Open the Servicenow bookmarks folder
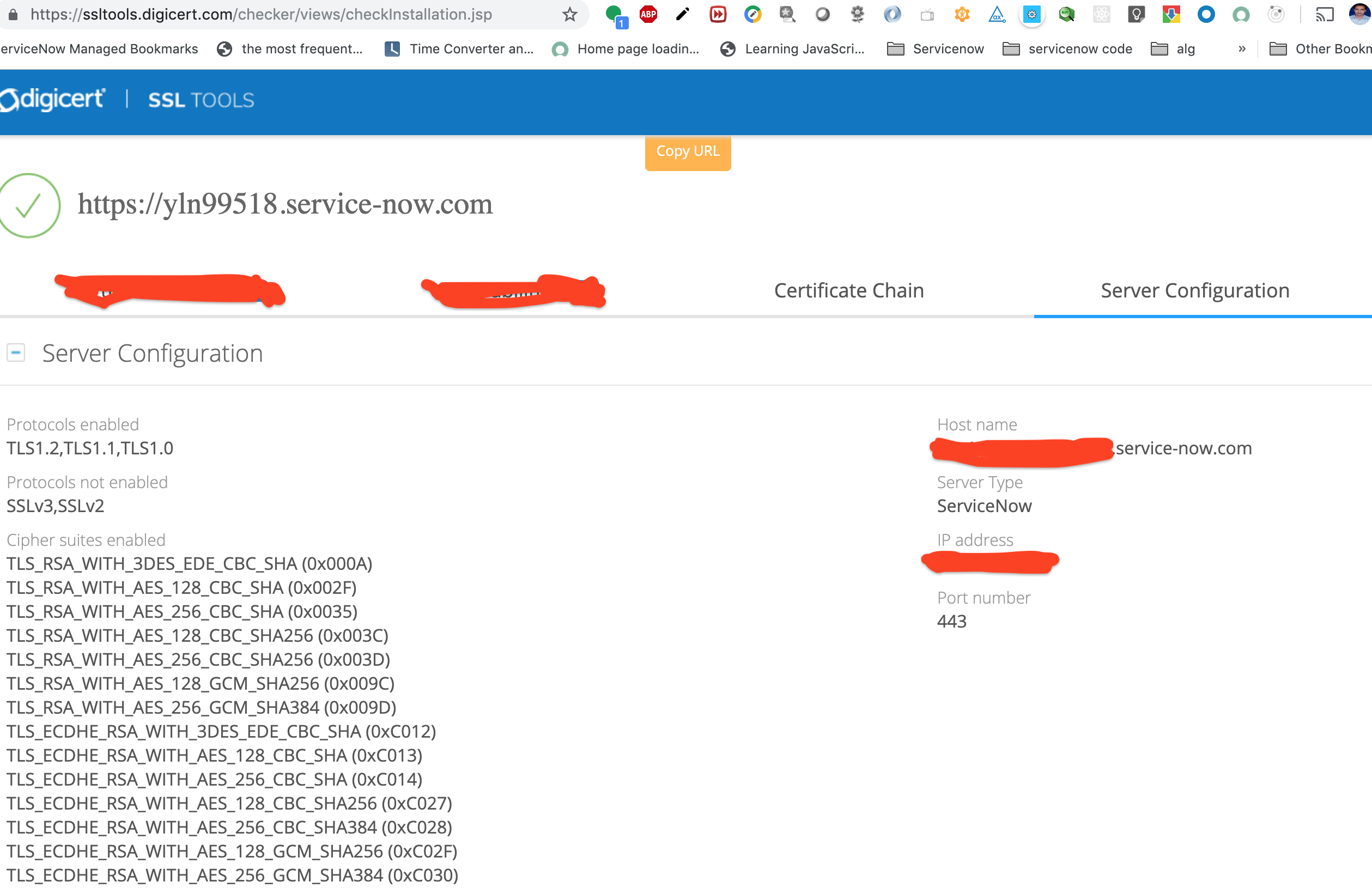 (936, 49)
